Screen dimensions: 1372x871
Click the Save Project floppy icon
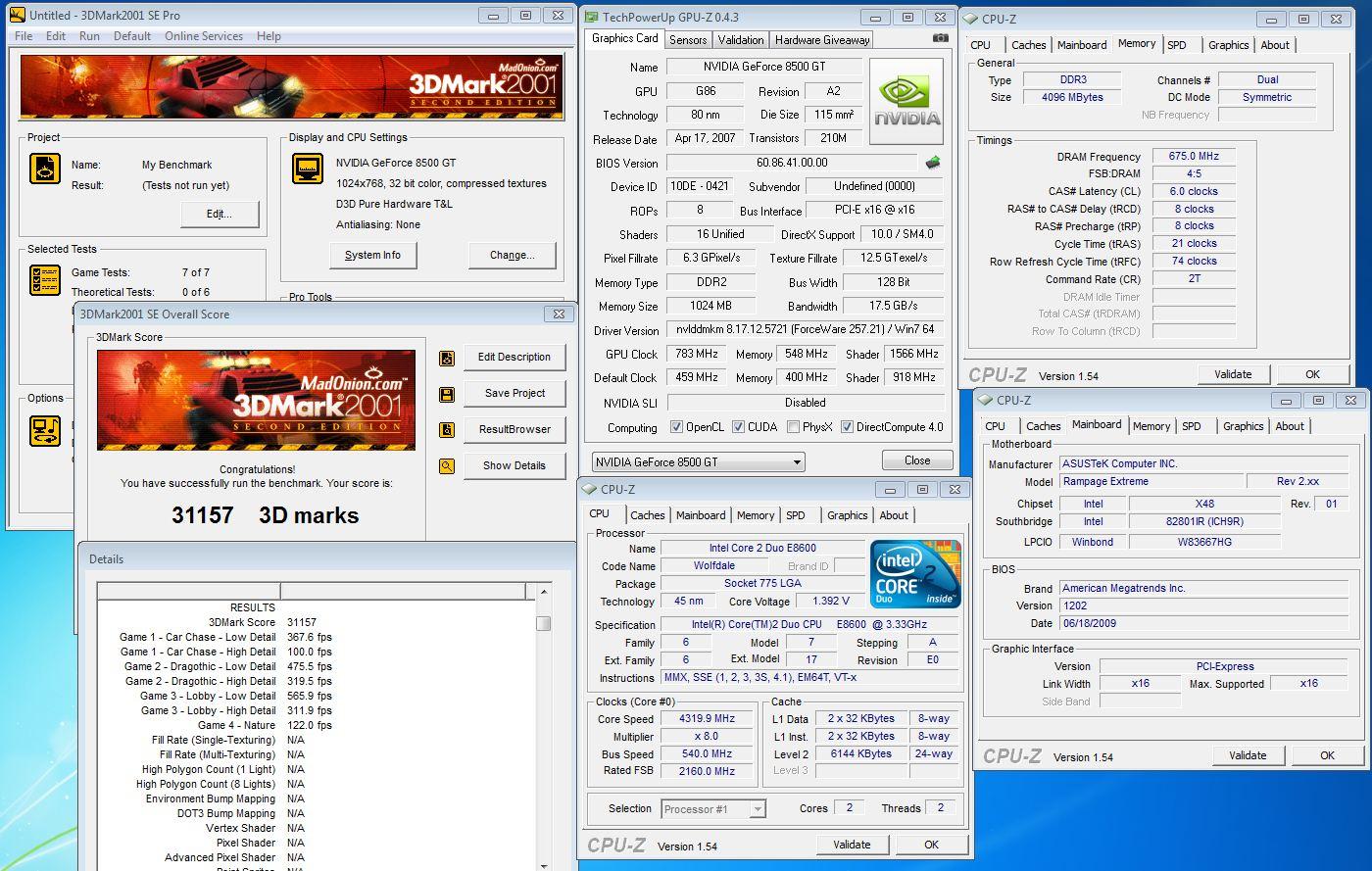coord(447,394)
